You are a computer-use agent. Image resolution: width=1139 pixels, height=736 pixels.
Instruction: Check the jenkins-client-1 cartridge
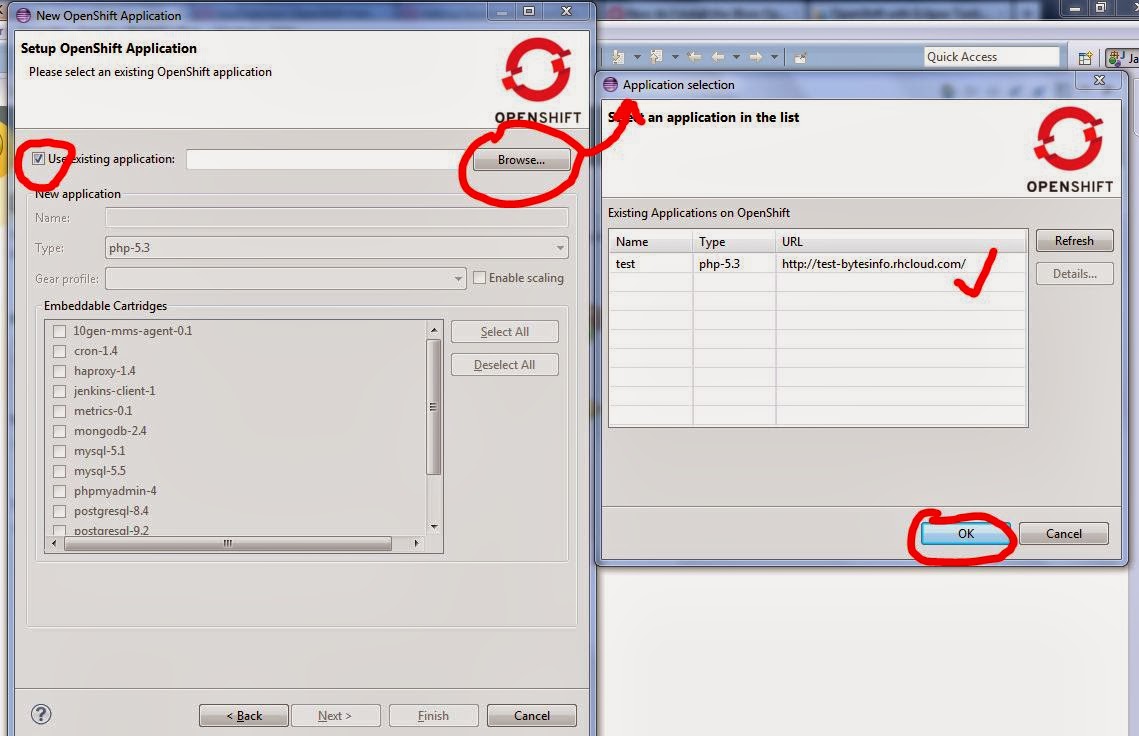[x=60, y=391]
